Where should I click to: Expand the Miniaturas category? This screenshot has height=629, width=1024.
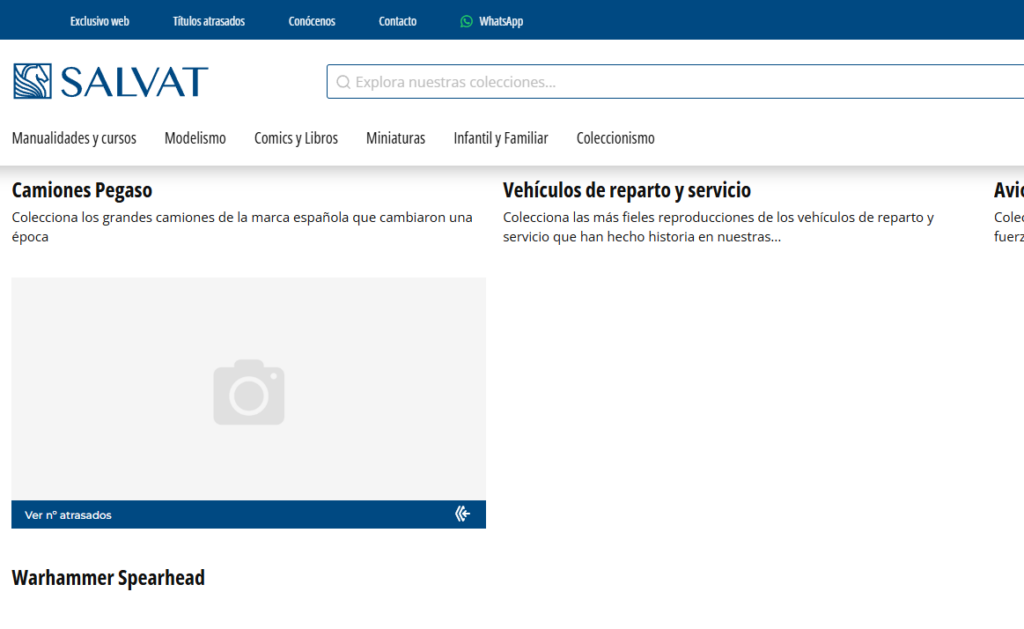click(x=395, y=138)
